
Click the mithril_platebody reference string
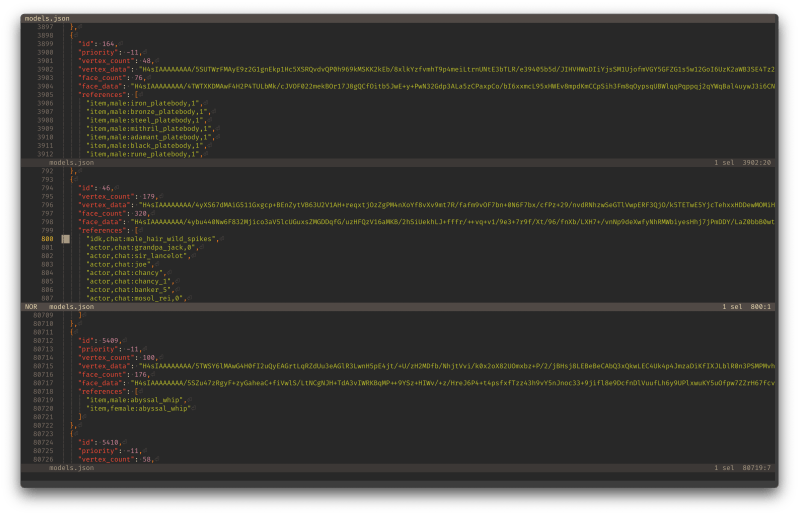pos(151,129)
